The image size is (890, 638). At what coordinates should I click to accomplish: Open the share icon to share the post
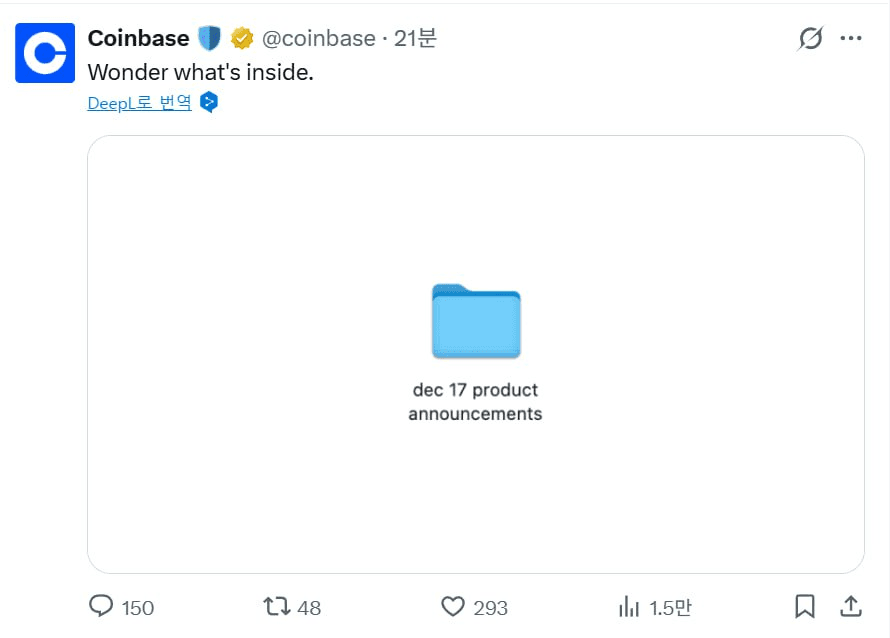pos(850,606)
